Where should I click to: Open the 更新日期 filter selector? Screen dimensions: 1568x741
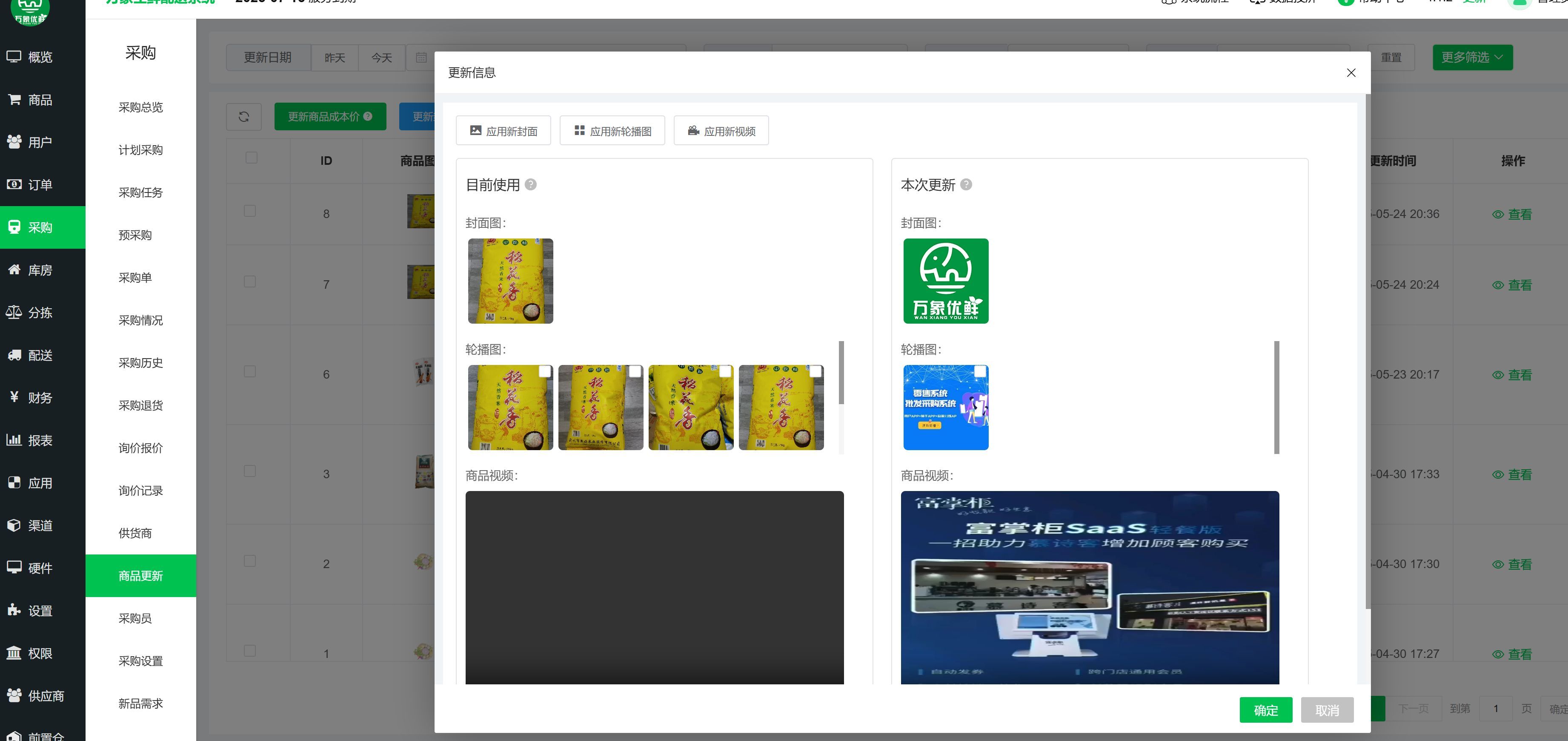(268, 57)
